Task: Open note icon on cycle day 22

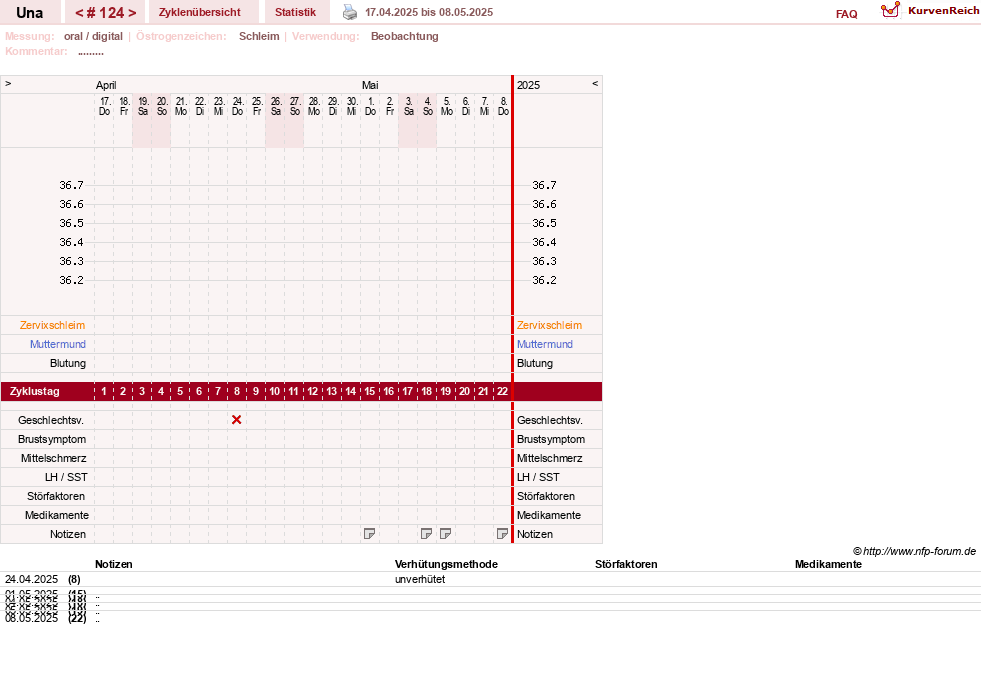Action: (502, 534)
